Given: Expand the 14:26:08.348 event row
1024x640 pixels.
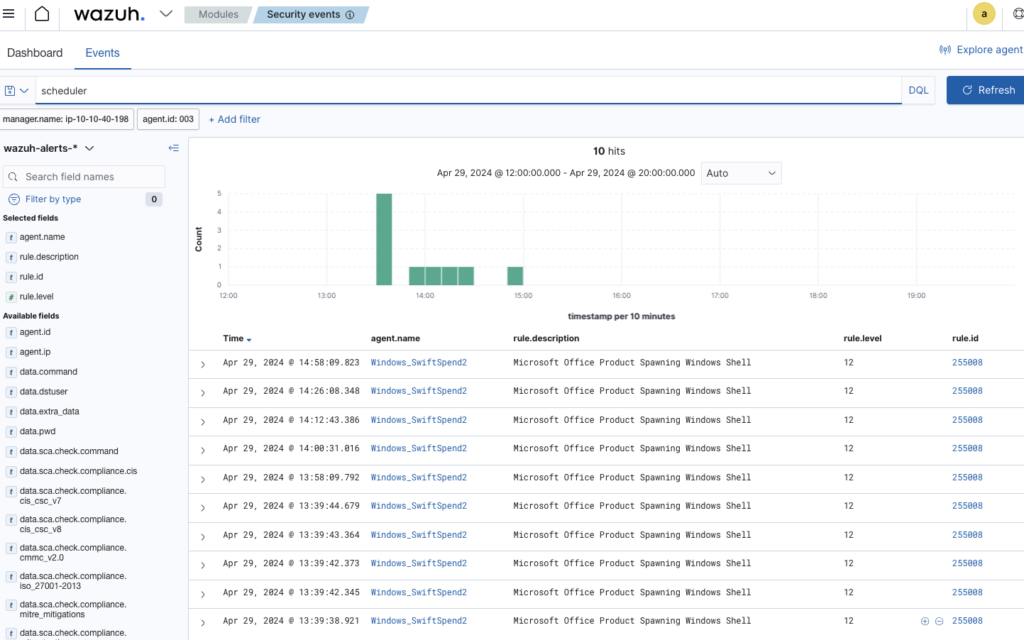Looking at the screenshot, I should [203, 393].
